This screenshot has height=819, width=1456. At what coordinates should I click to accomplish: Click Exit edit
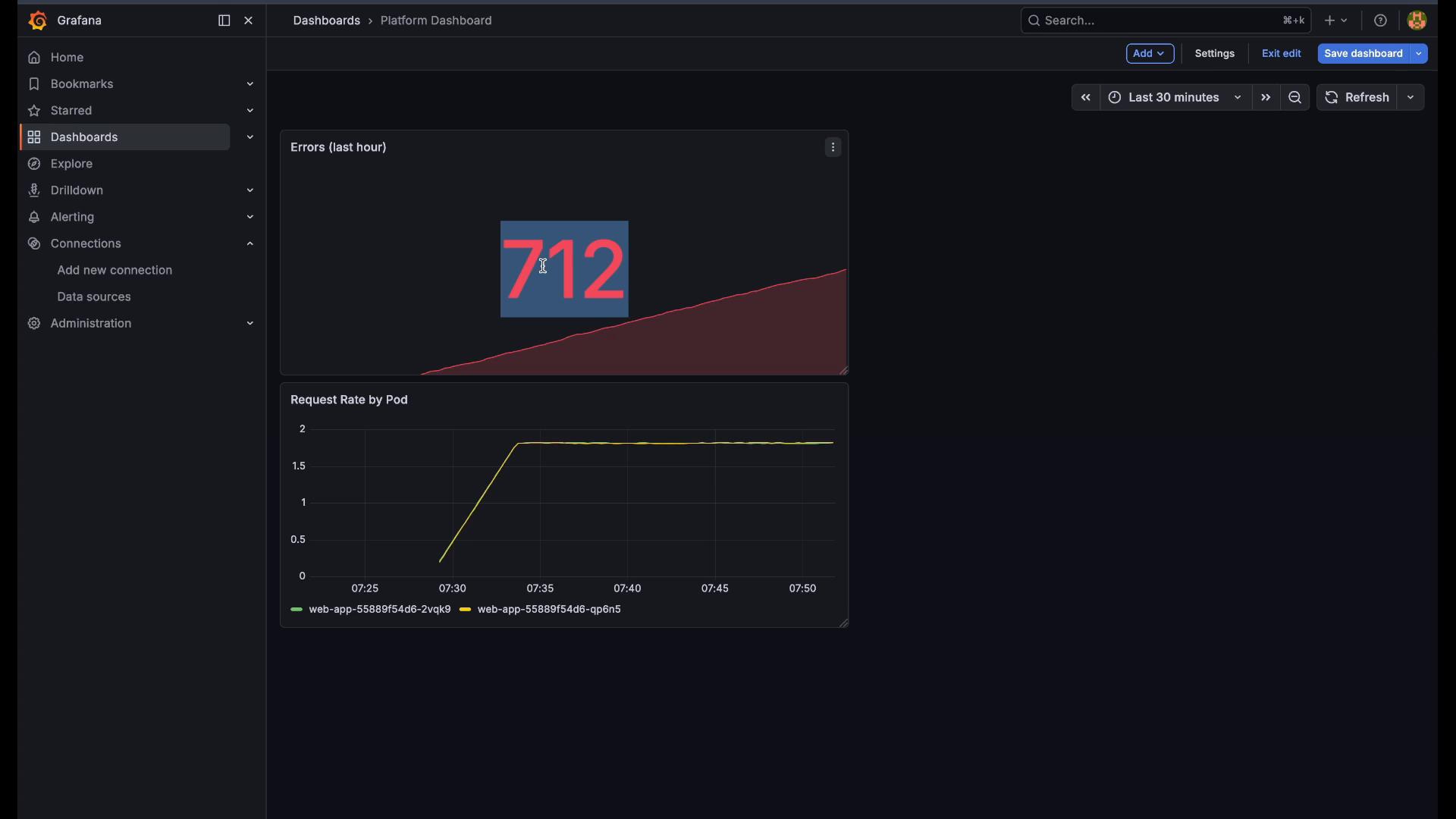tap(1281, 53)
